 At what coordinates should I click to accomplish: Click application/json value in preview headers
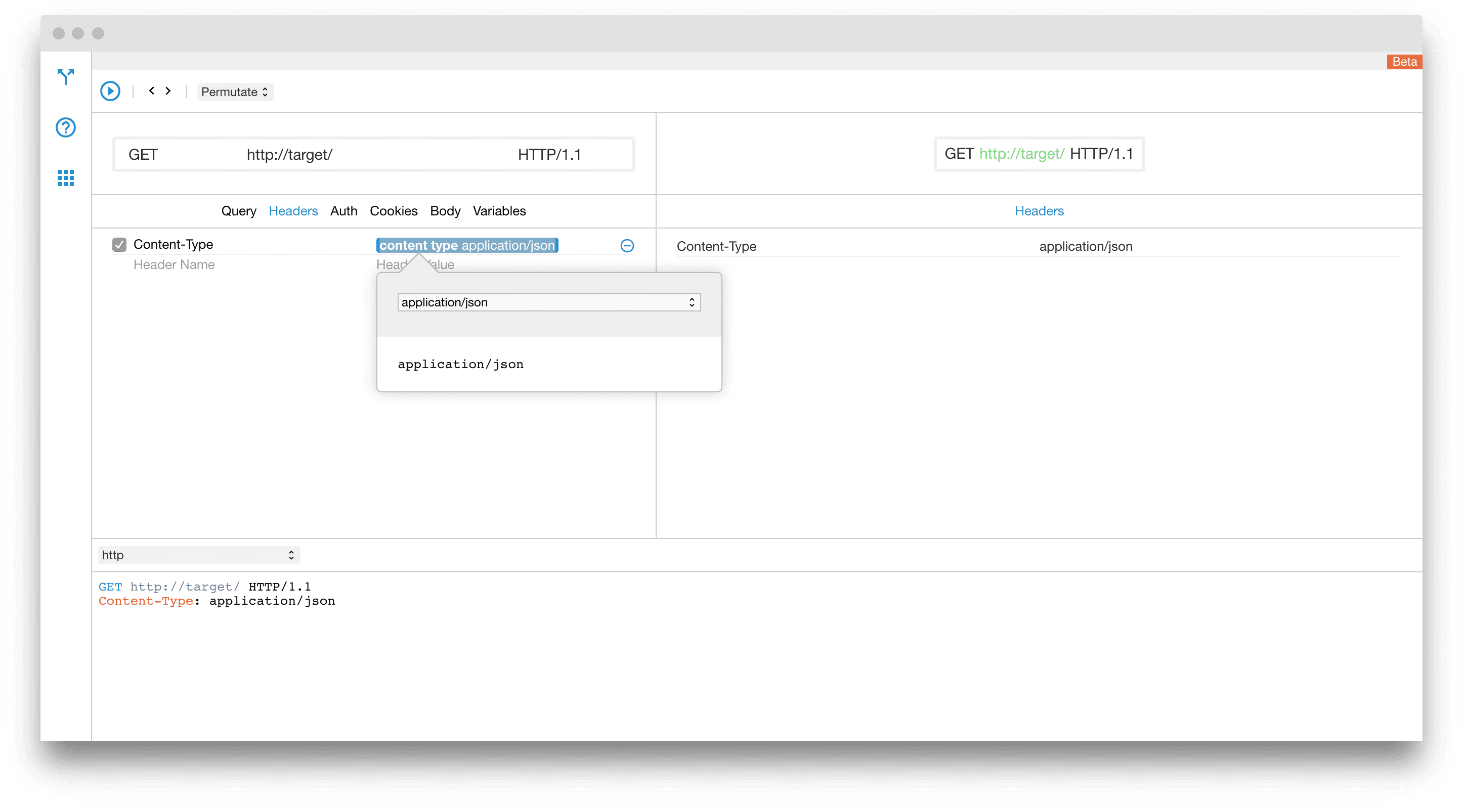[x=1085, y=246]
